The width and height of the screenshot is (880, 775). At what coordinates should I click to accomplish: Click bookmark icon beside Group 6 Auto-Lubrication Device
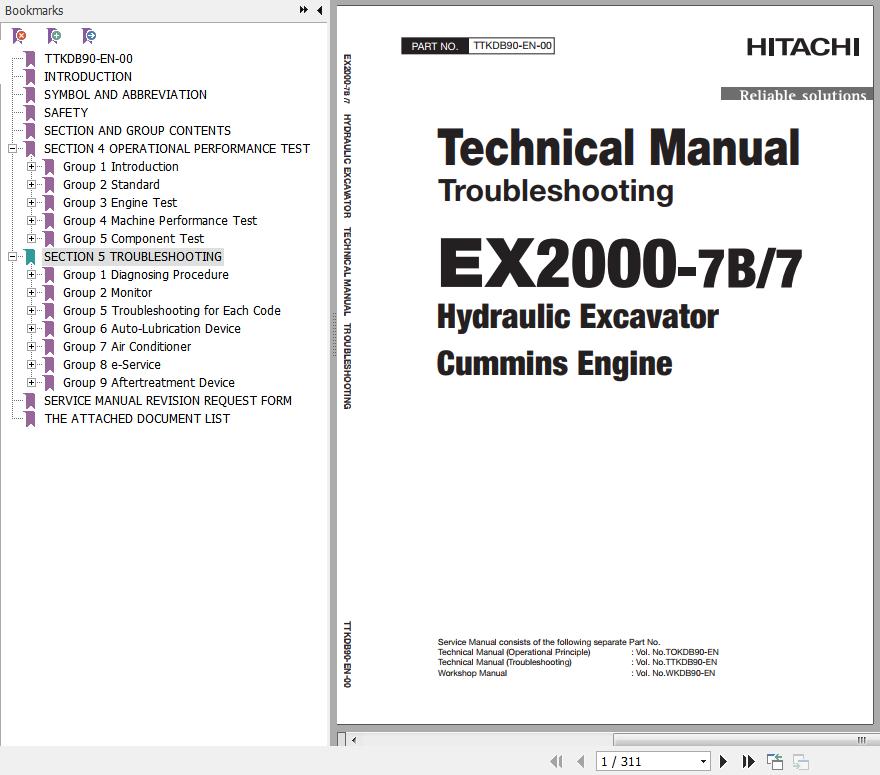(49, 328)
